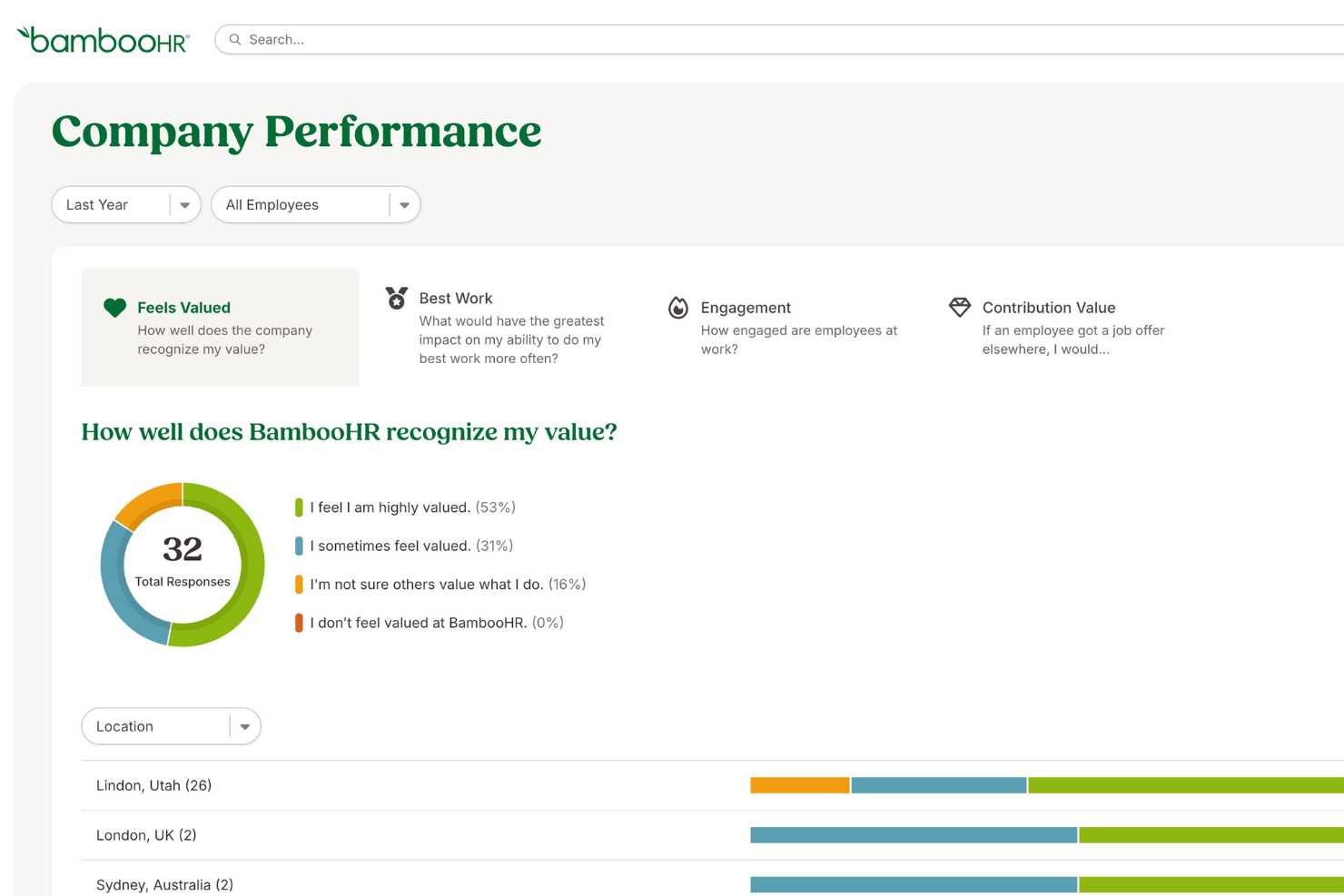The width and height of the screenshot is (1344, 896).
Task: Select the Lindon, Utah location row
Action: coord(153,784)
